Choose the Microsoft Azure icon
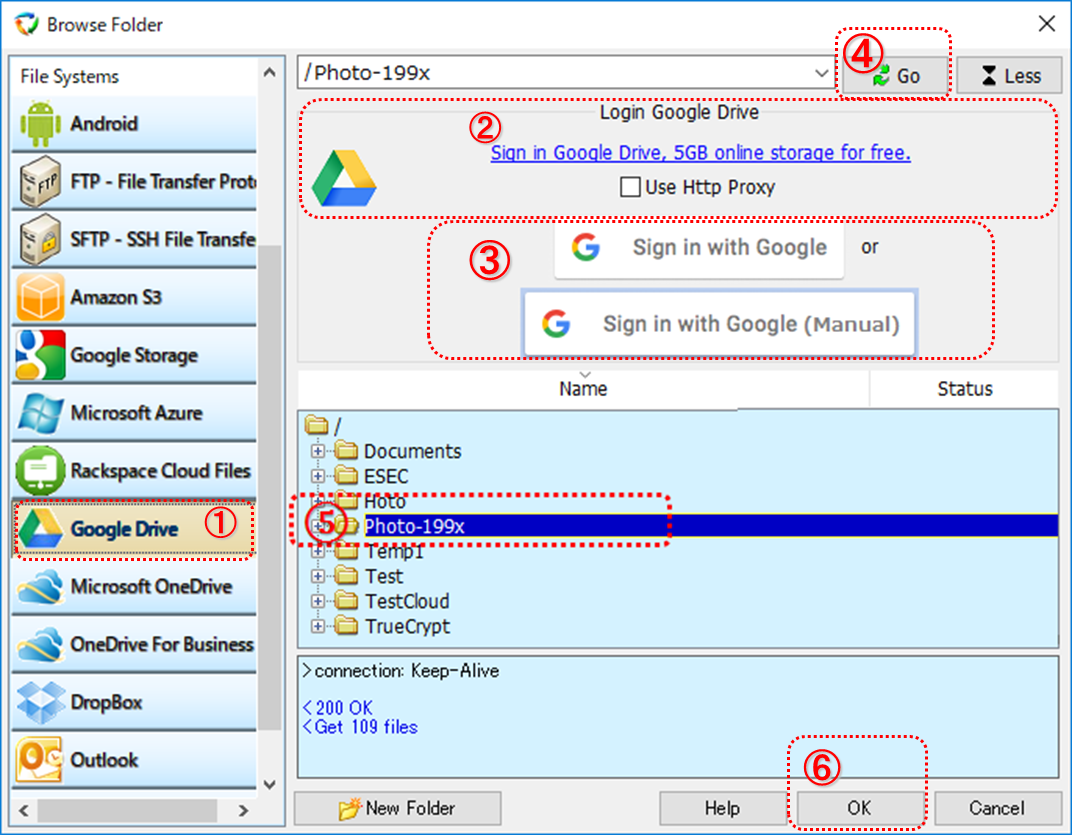Viewport: 1072px width, 835px height. 40,413
